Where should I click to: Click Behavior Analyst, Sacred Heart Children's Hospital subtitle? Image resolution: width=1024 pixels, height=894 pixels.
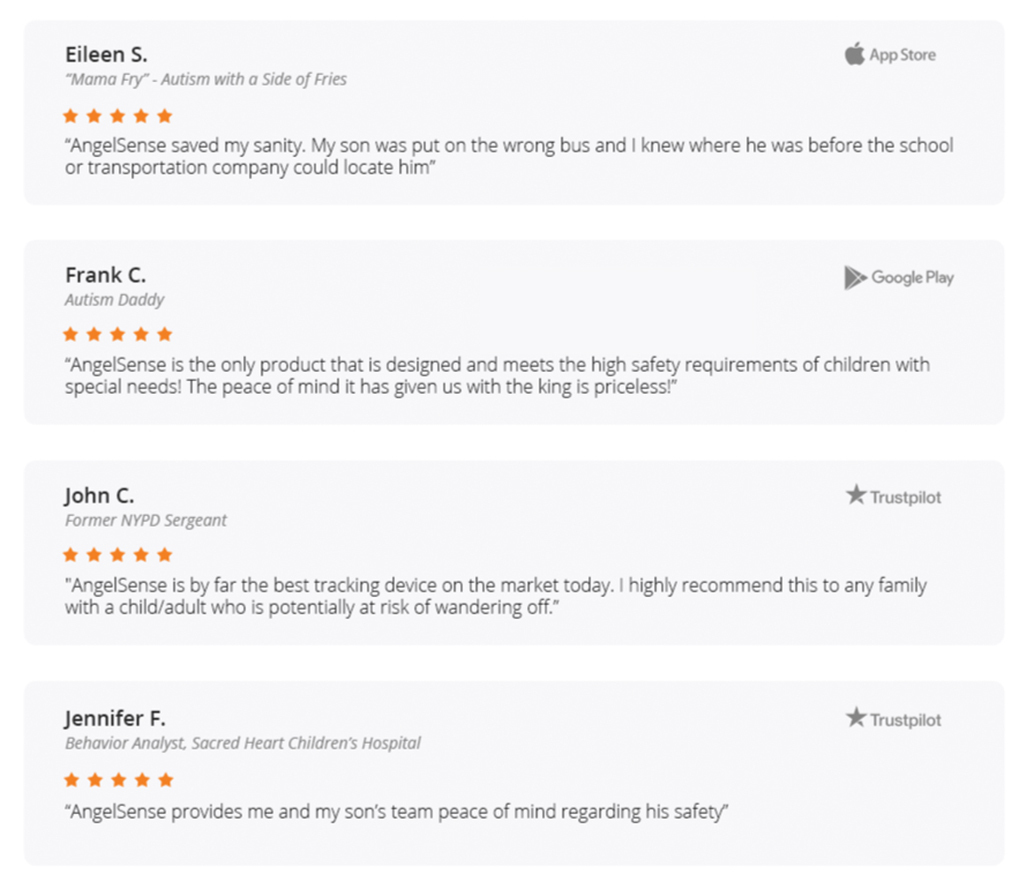click(243, 743)
